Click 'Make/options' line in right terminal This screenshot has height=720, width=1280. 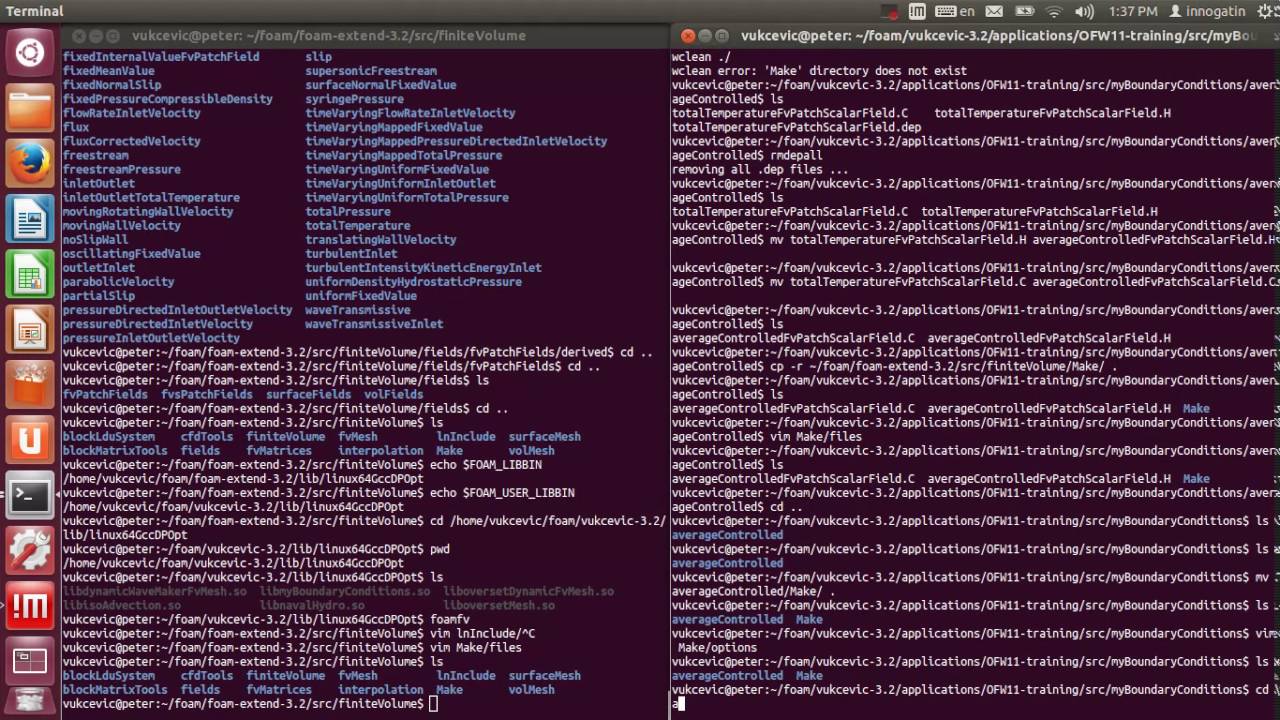(717, 648)
